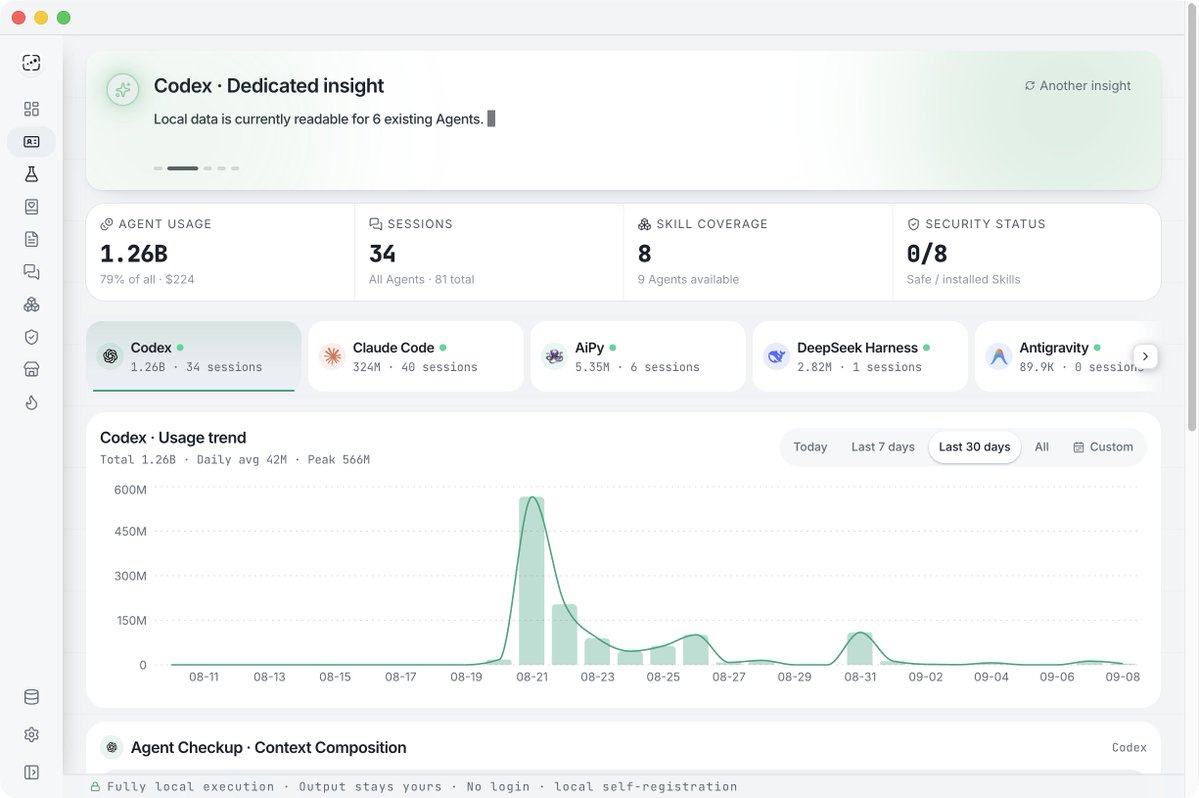Open the security shield sidebar icon
This screenshot has width=1199, height=798.
[31, 337]
